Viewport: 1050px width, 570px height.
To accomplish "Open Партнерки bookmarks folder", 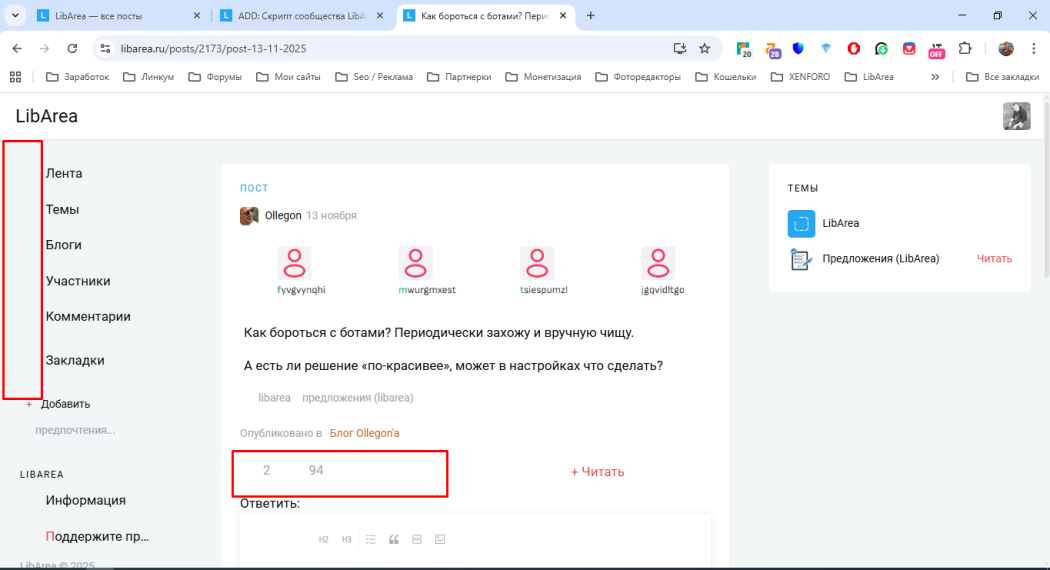I will point(459,77).
